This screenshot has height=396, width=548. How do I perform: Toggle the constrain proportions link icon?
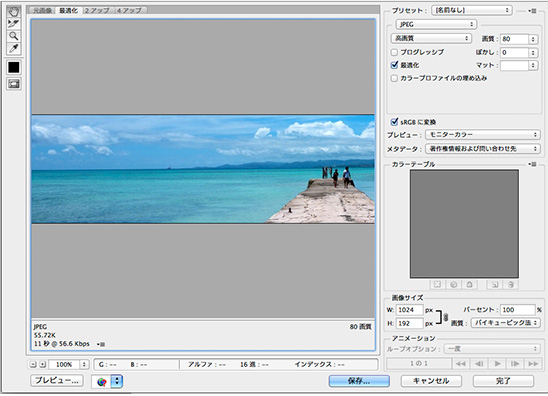[446, 317]
